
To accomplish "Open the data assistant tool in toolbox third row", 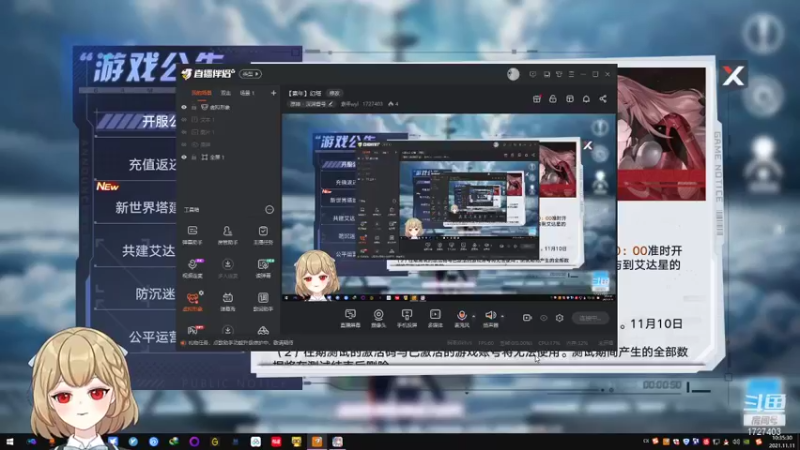I will [x=263, y=302].
